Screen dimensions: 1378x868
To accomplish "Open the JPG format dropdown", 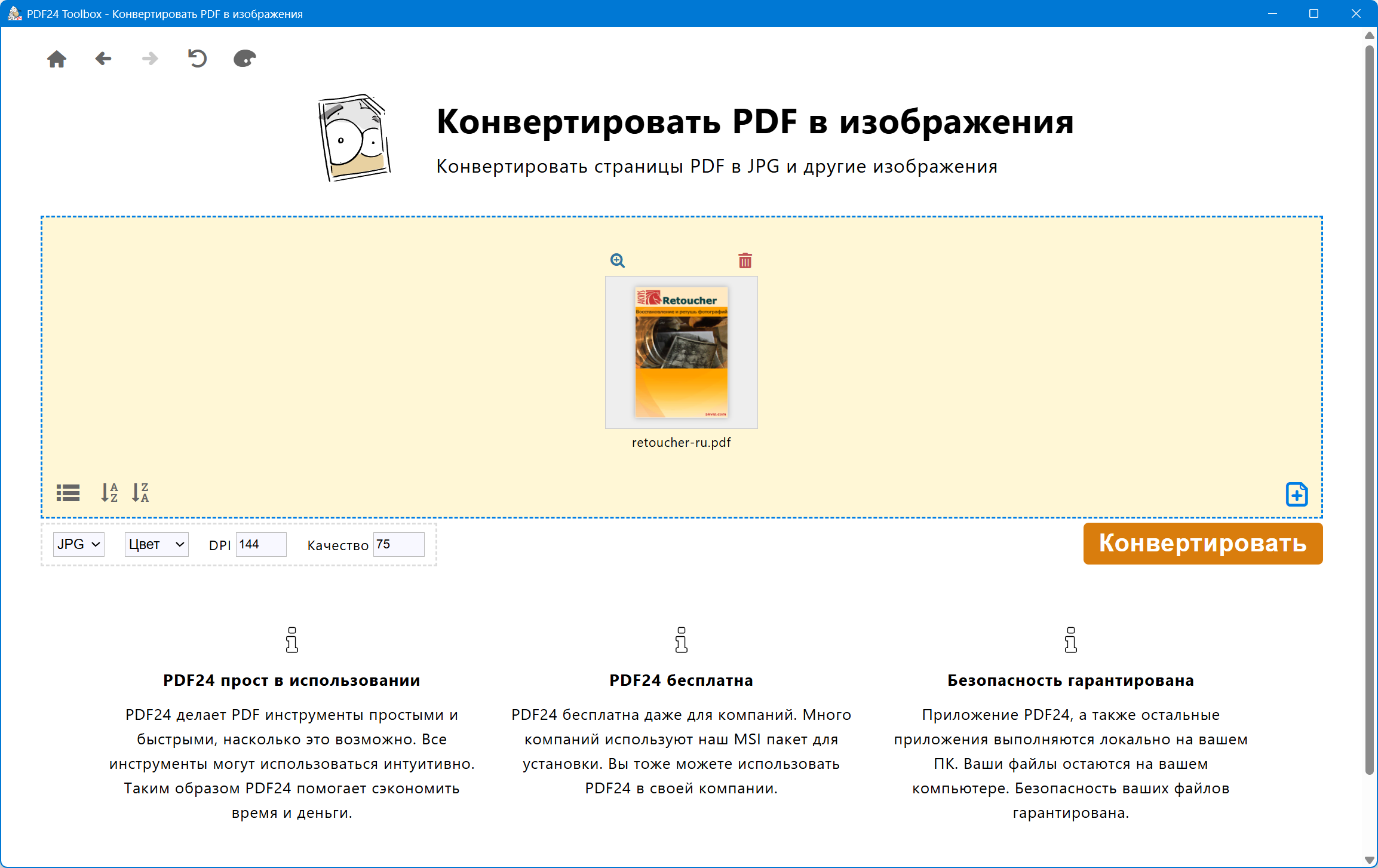I will click(78, 544).
